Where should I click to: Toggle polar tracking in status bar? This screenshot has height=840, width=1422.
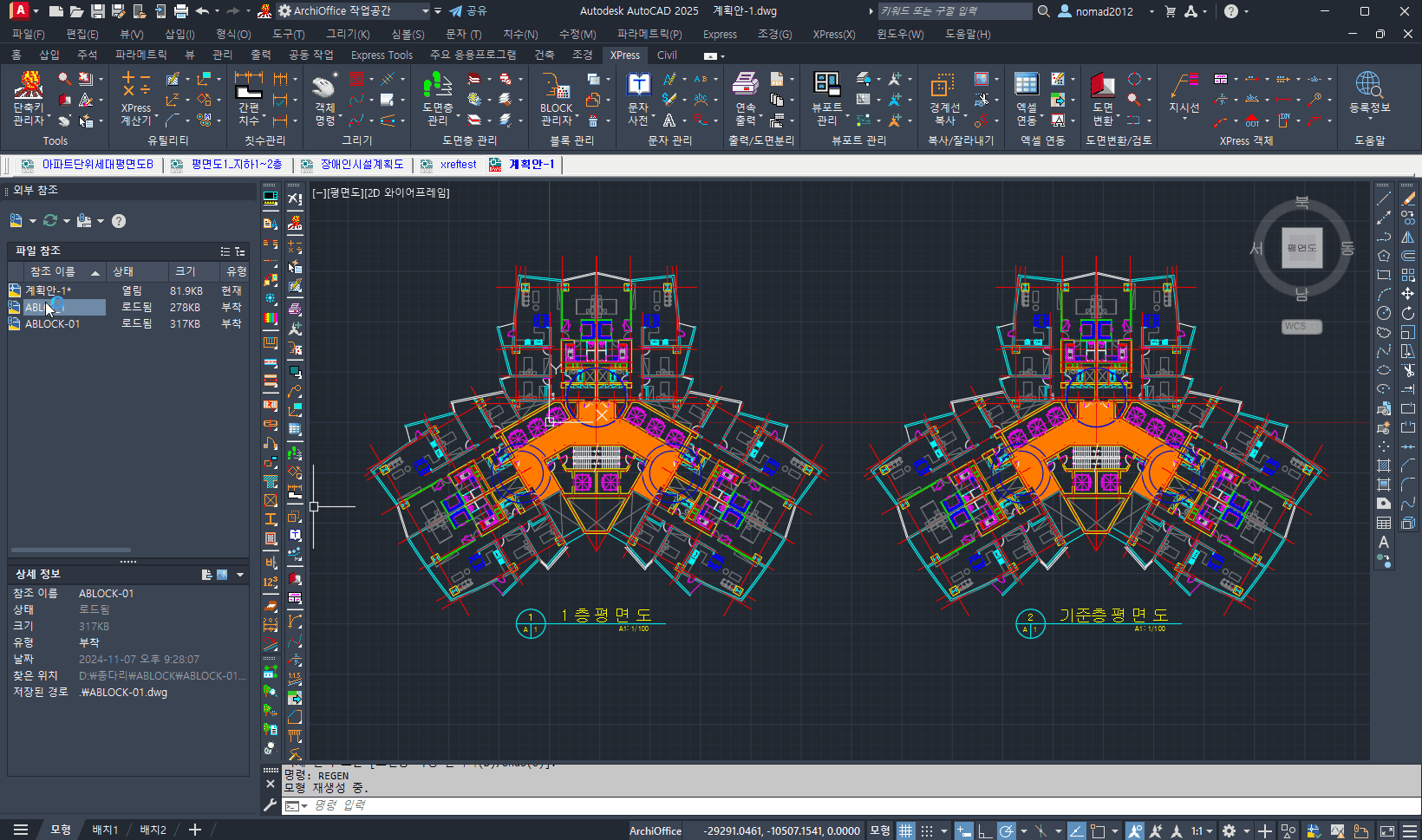(1006, 830)
